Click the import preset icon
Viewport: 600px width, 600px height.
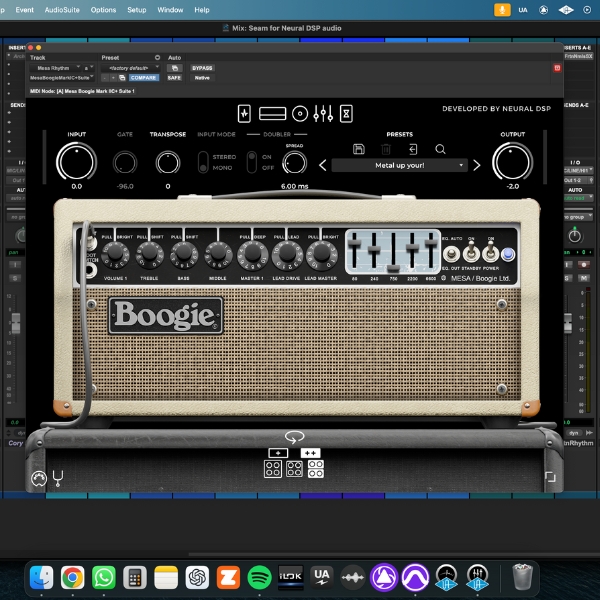pyautogui.click(x=413, y=149)
